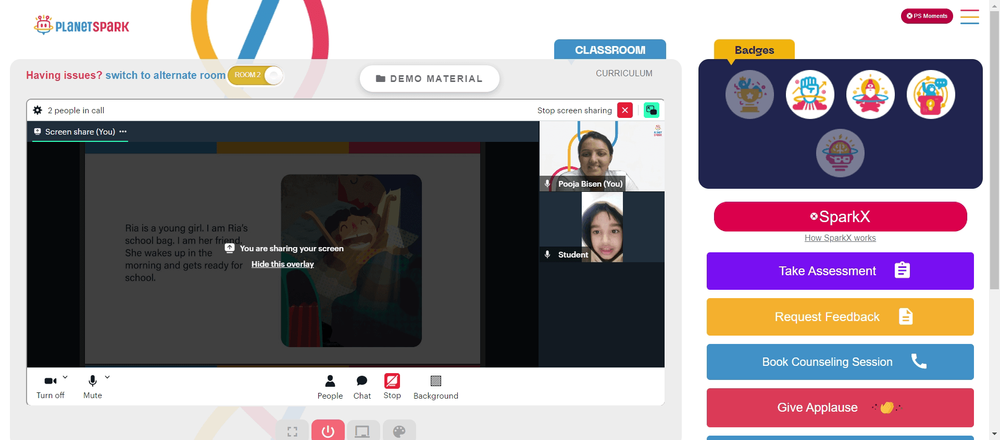1000x440 pixels.
Task: Follow the How SparkX works link
Action: (840, 238)
